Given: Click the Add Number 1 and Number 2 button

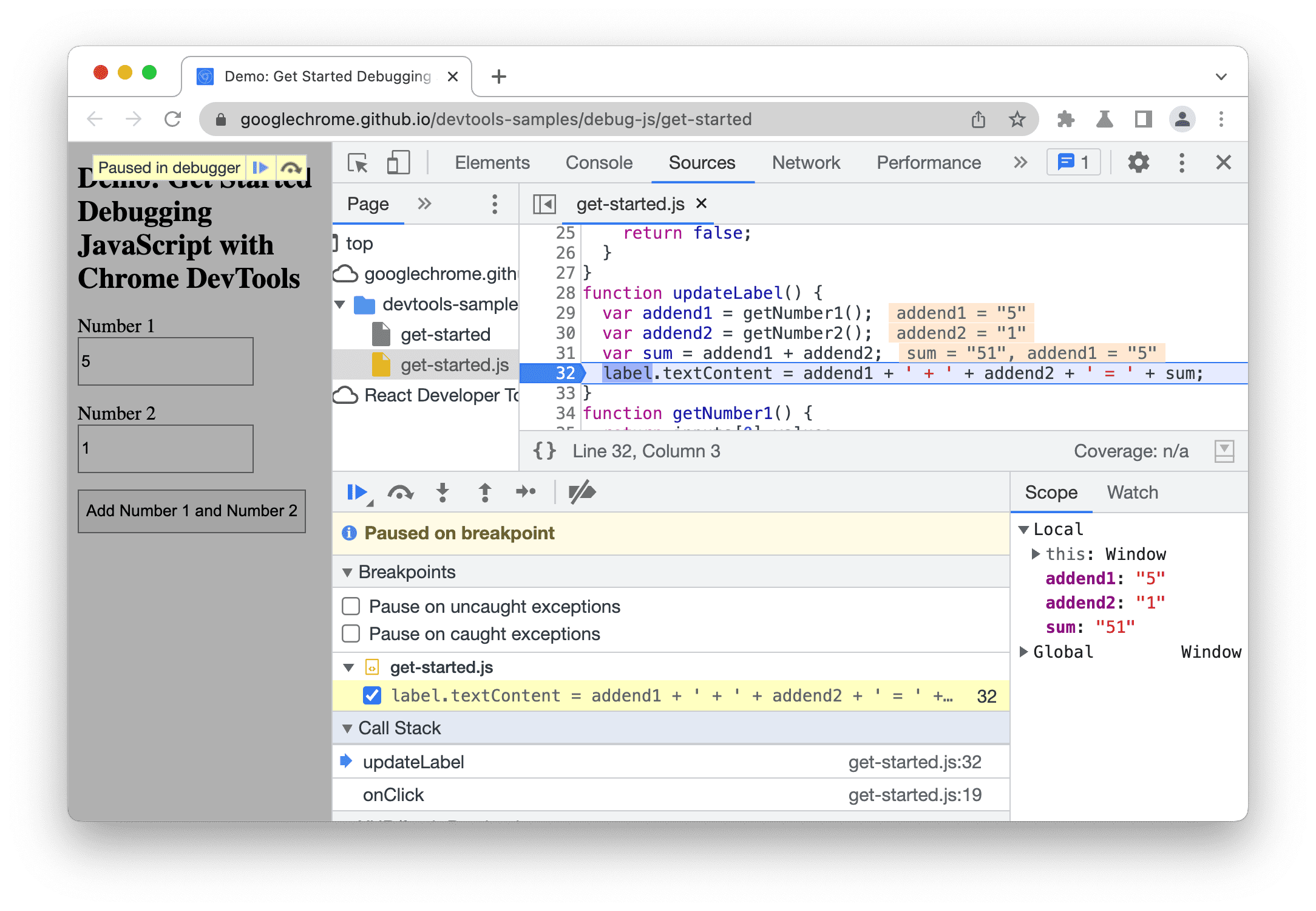Looking at the screenshot, I should coord(193,510).
